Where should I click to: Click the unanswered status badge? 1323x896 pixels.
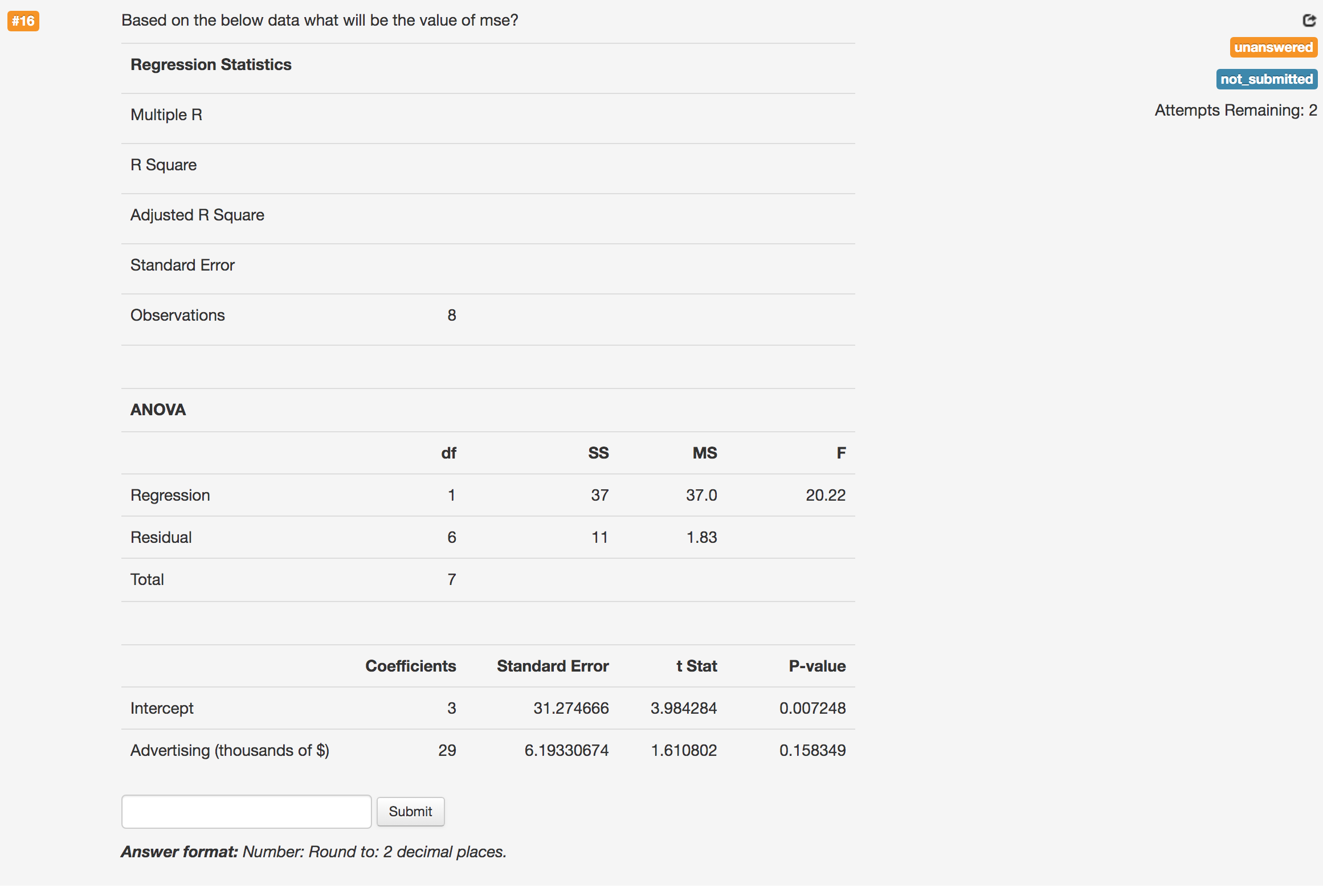tap(1273, 47)
